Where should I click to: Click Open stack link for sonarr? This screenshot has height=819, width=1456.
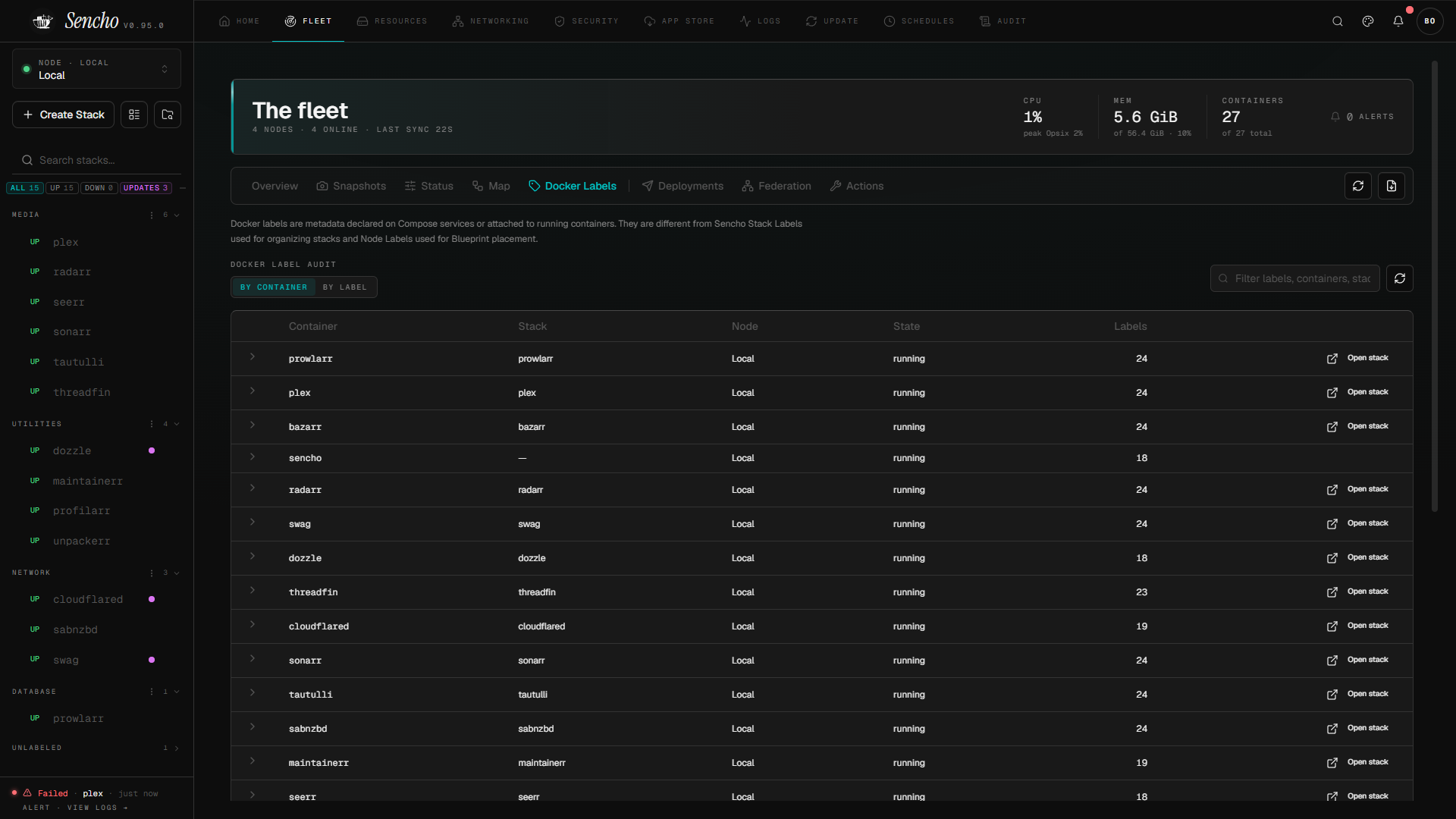pyautogui.click(x=1357, y=660)
